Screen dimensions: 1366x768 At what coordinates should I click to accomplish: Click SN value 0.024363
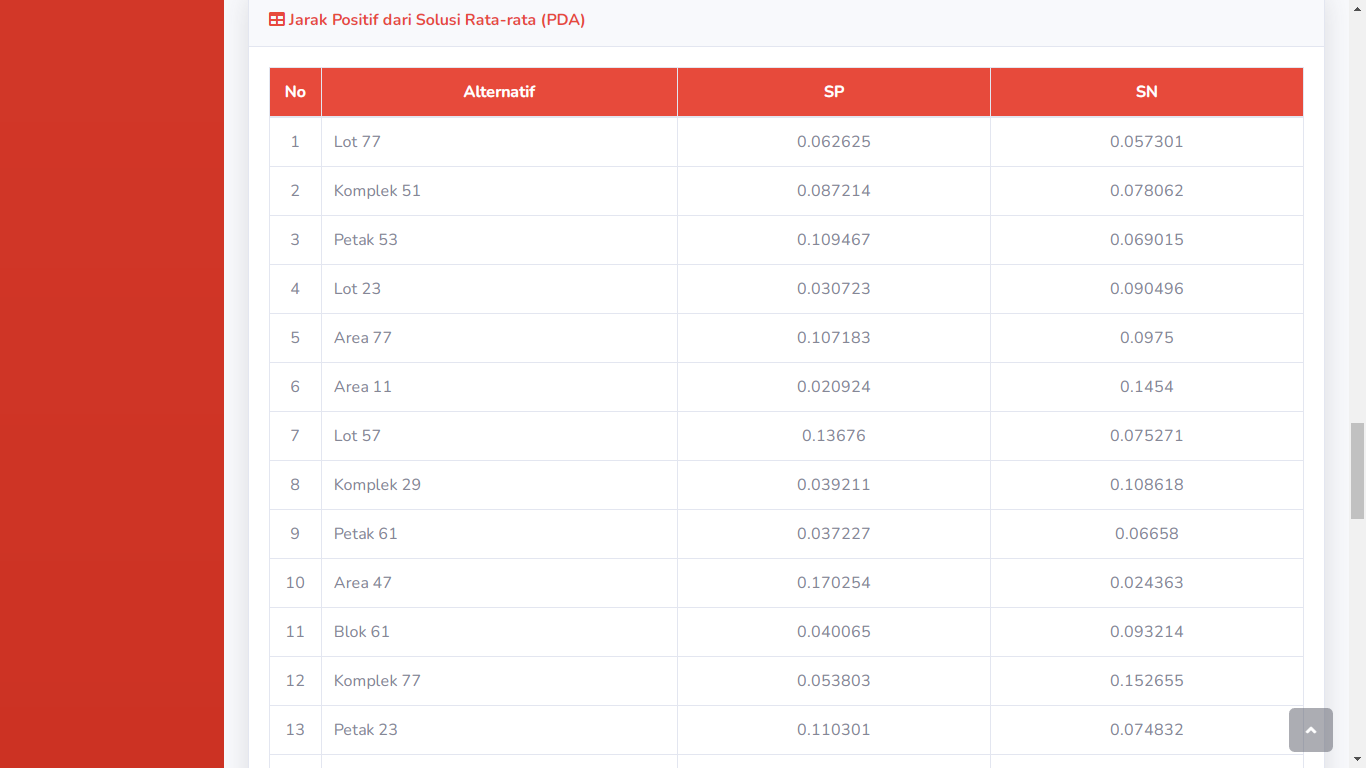[x=1147, y=583]
